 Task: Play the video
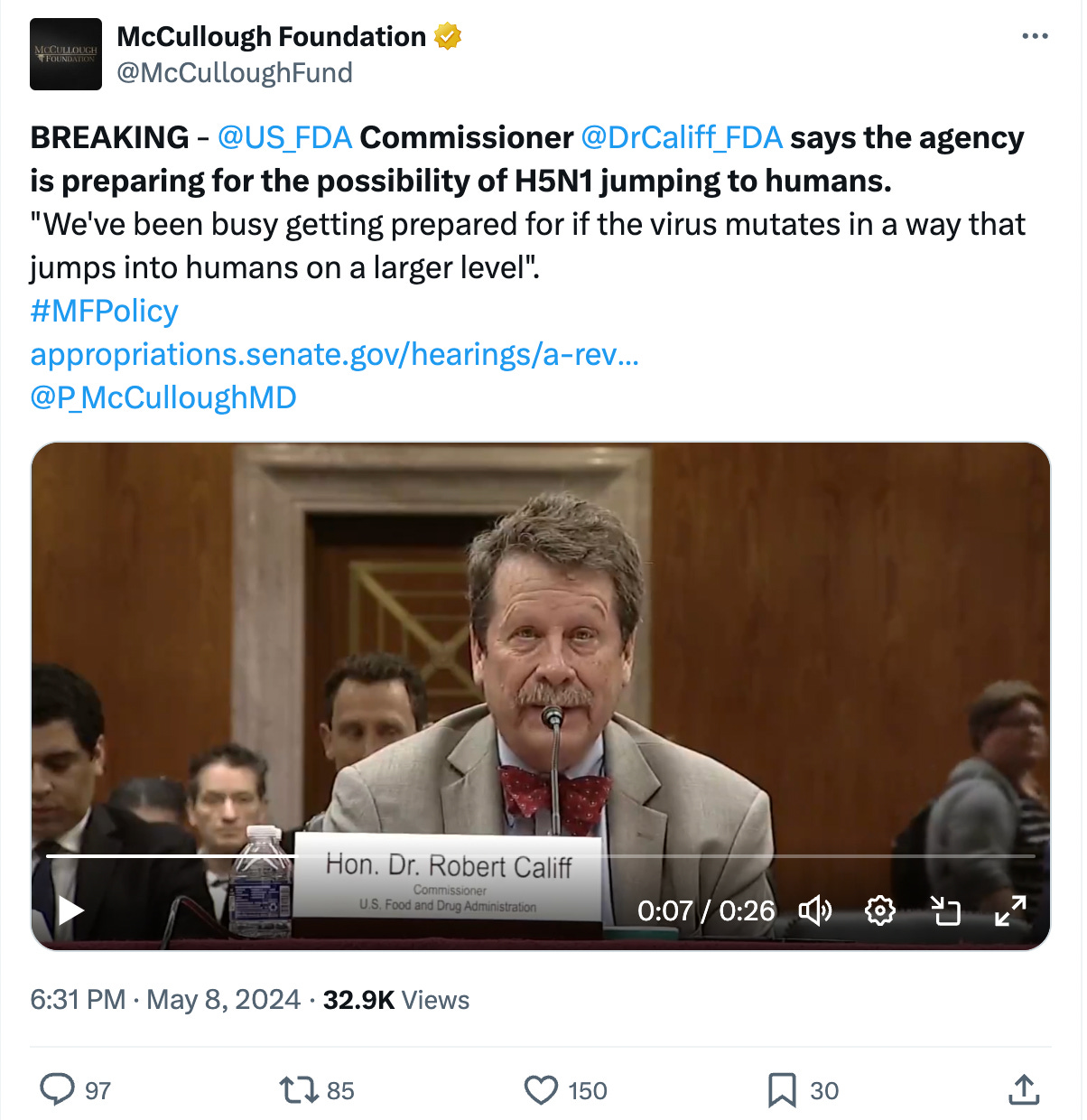(71, 910)
